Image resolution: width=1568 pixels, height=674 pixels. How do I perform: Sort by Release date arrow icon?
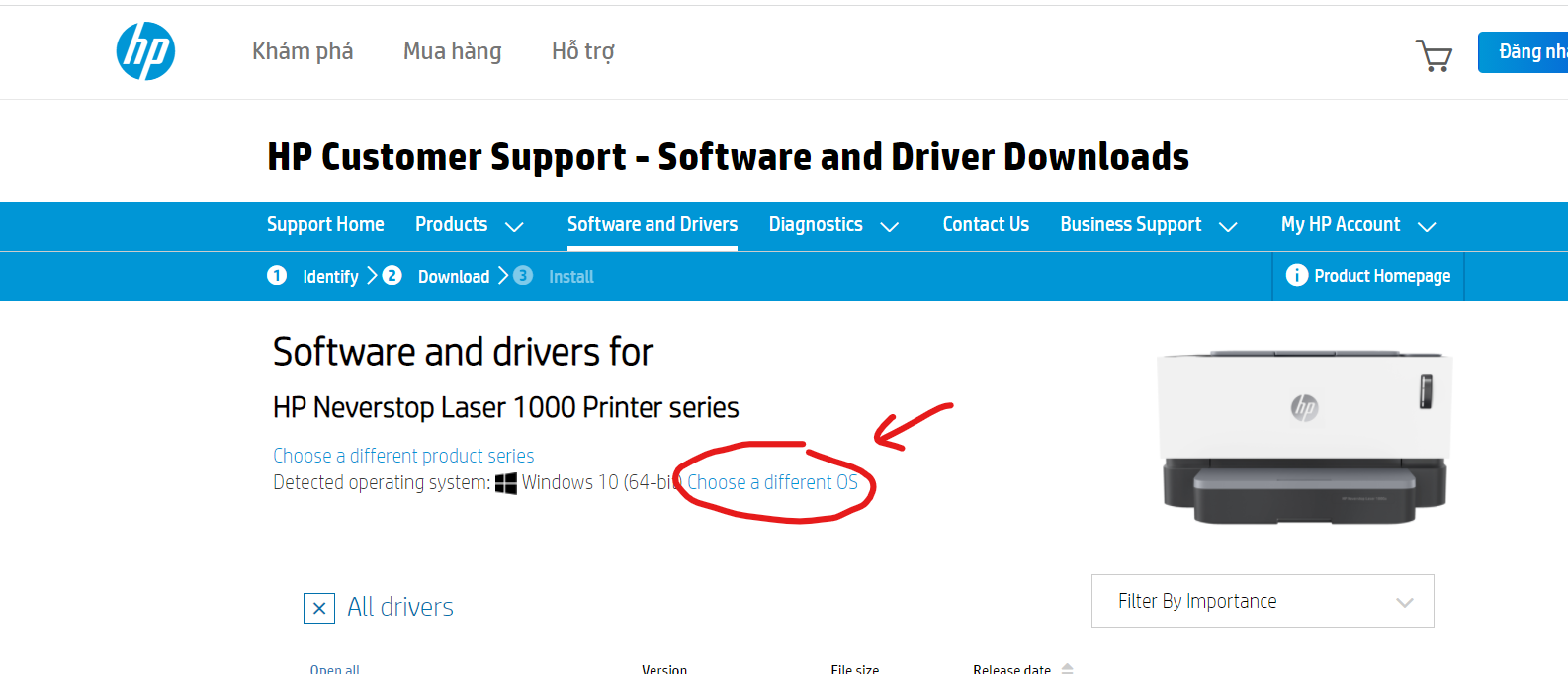1067,668
